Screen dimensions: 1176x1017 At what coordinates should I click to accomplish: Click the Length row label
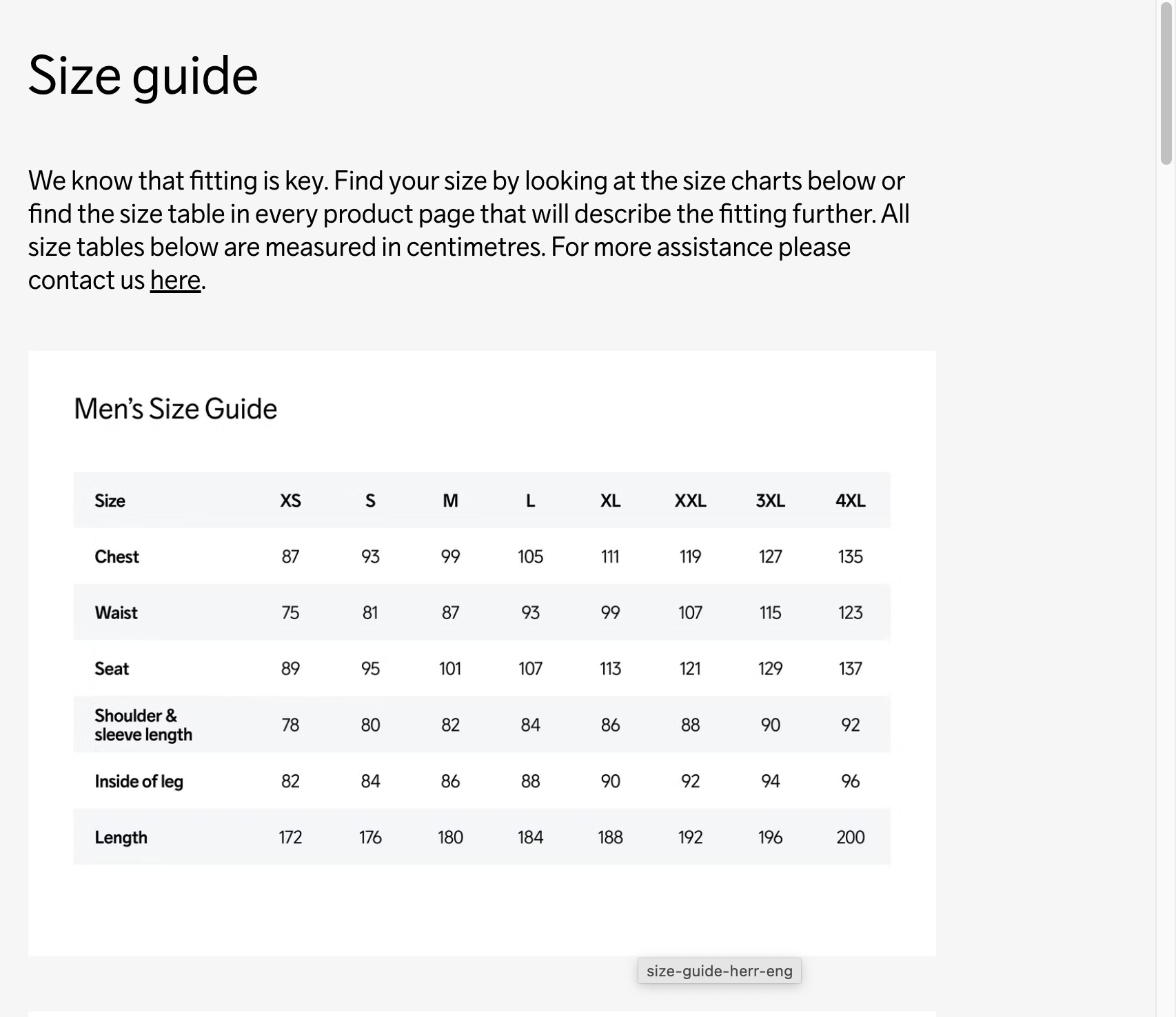[121, 837]
